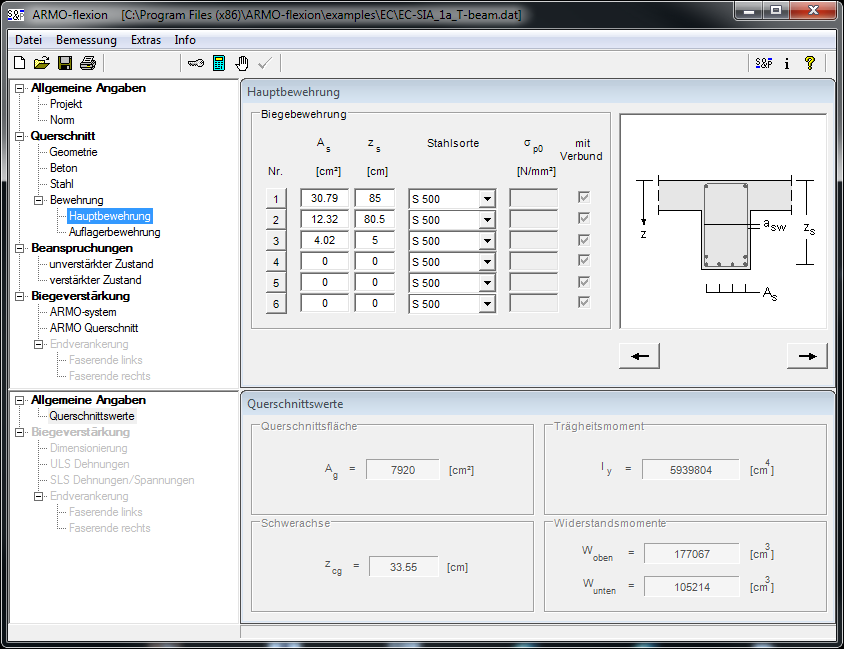Toggle 'mit Verbund' checkbox for row 6

pos(584,303)
